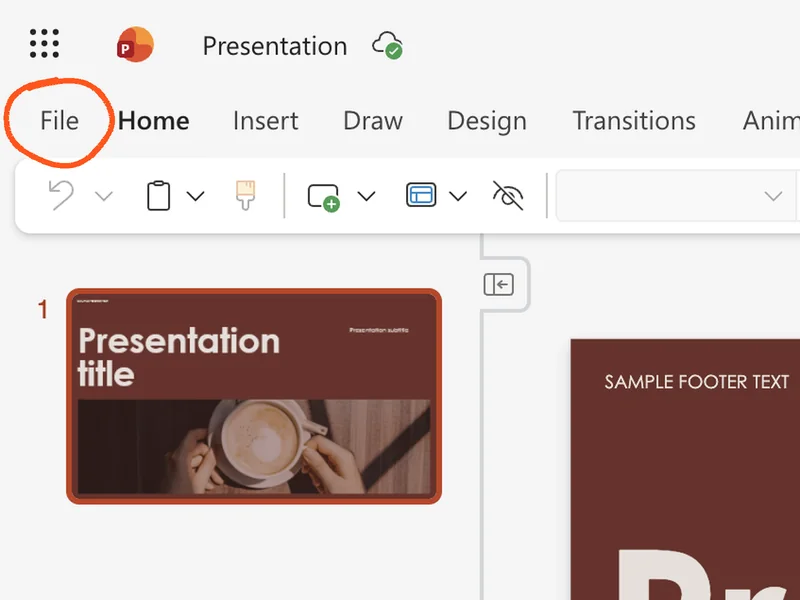Expand the New Slide dropdown arrow
The height and width of the screenshot is (600, 800).
366,196
